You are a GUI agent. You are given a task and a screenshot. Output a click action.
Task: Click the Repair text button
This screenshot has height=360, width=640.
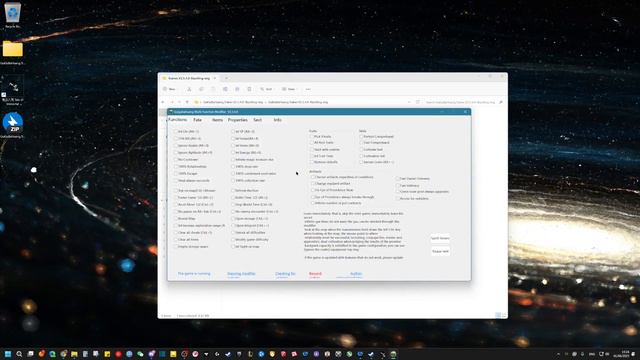(440, 251)
